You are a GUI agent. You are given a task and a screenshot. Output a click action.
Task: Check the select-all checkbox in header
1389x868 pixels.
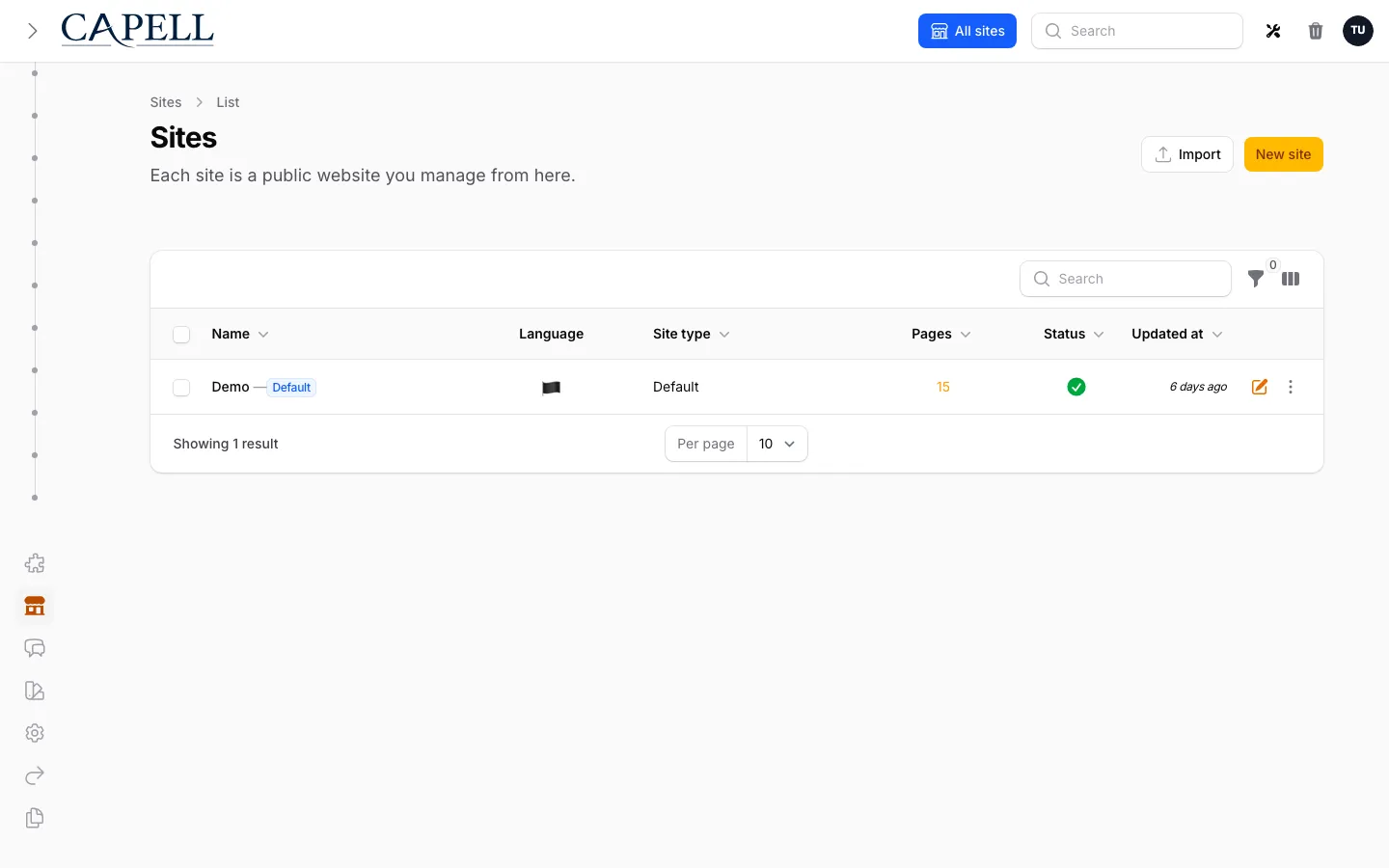181,335
